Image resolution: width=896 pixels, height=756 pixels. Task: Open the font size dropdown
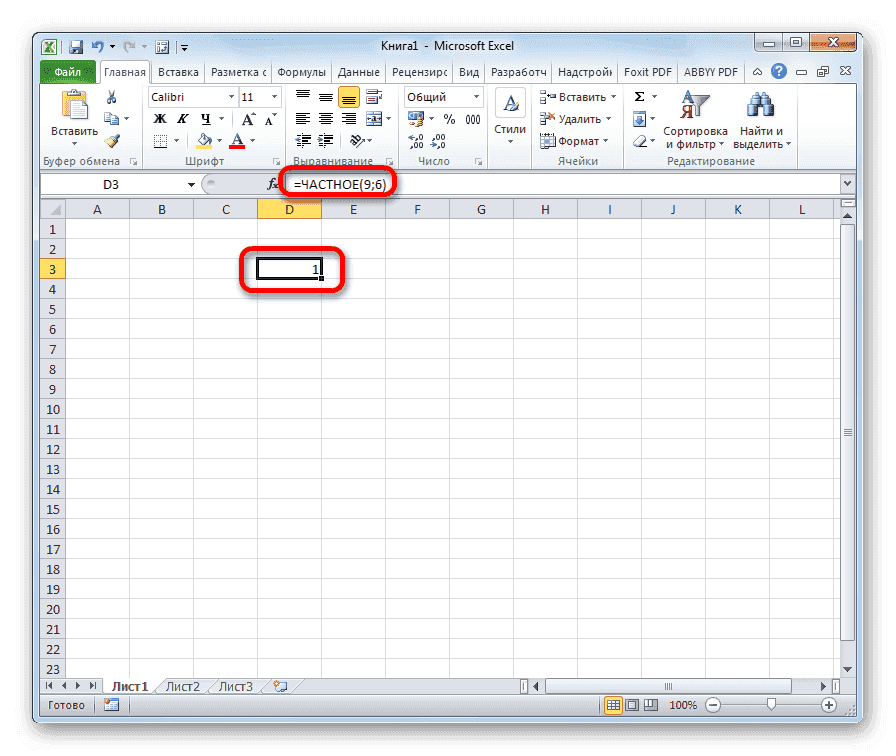coord(272,96)
